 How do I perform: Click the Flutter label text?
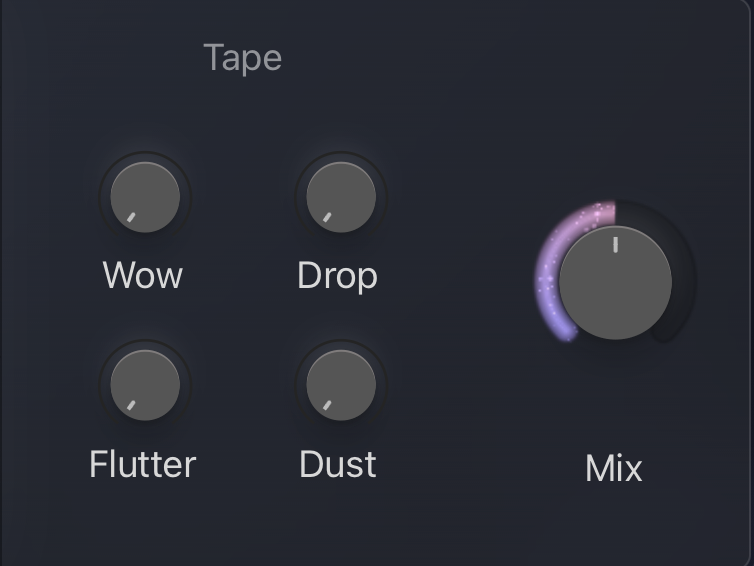143,464
